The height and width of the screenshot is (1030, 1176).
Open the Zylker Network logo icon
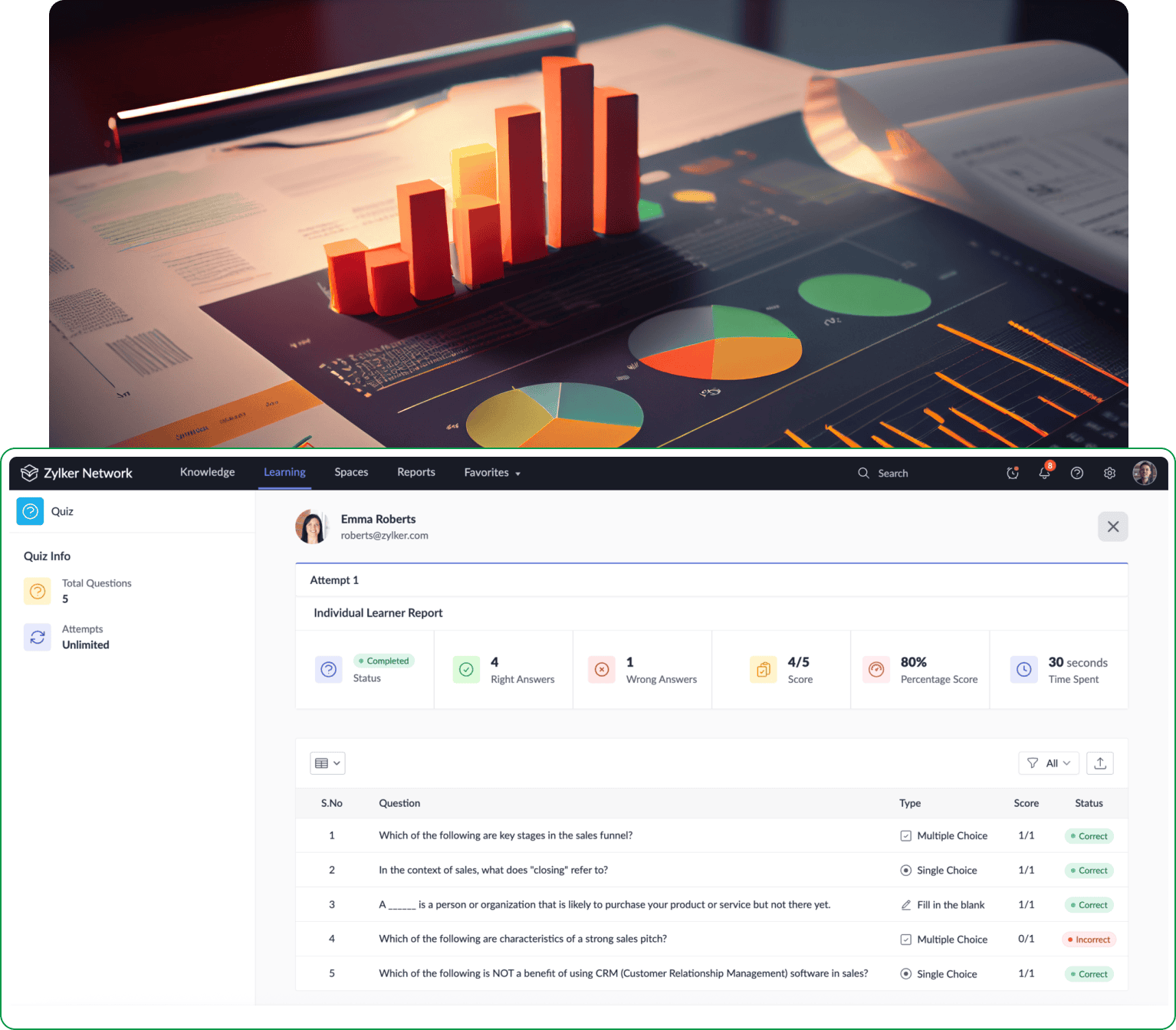tap(29, 473)
